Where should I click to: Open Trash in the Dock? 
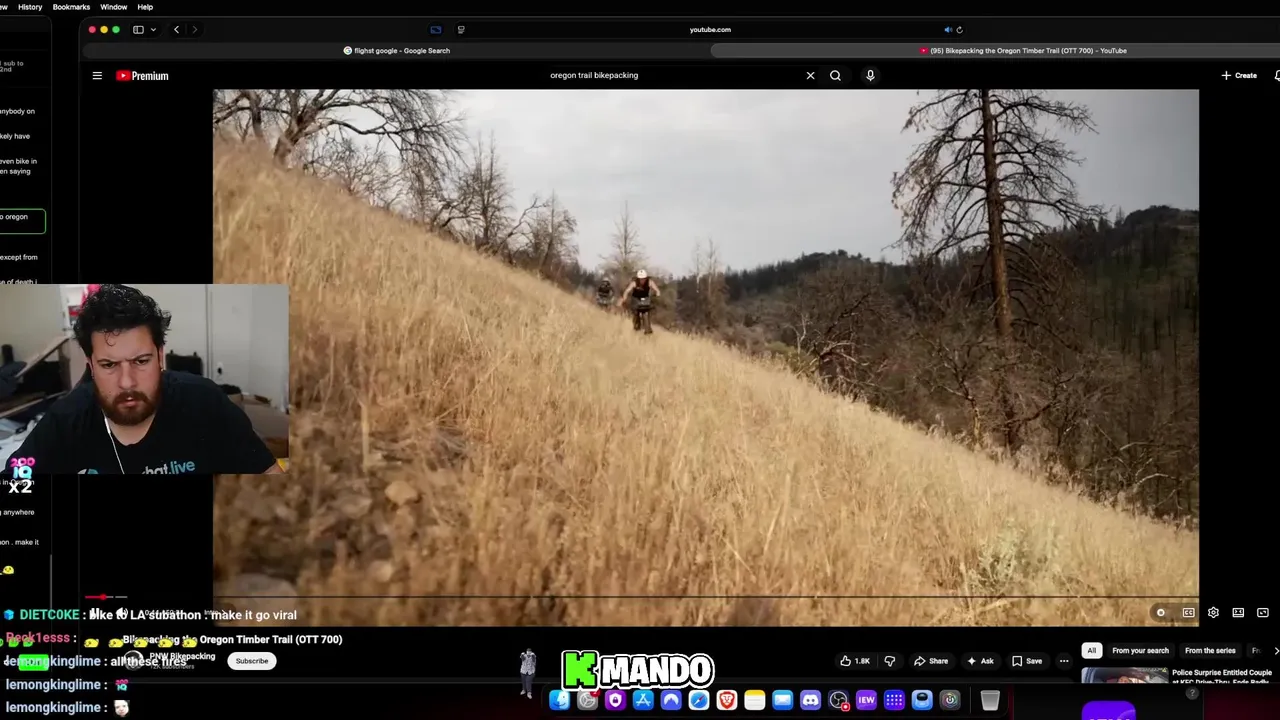(x=989, y=701)
